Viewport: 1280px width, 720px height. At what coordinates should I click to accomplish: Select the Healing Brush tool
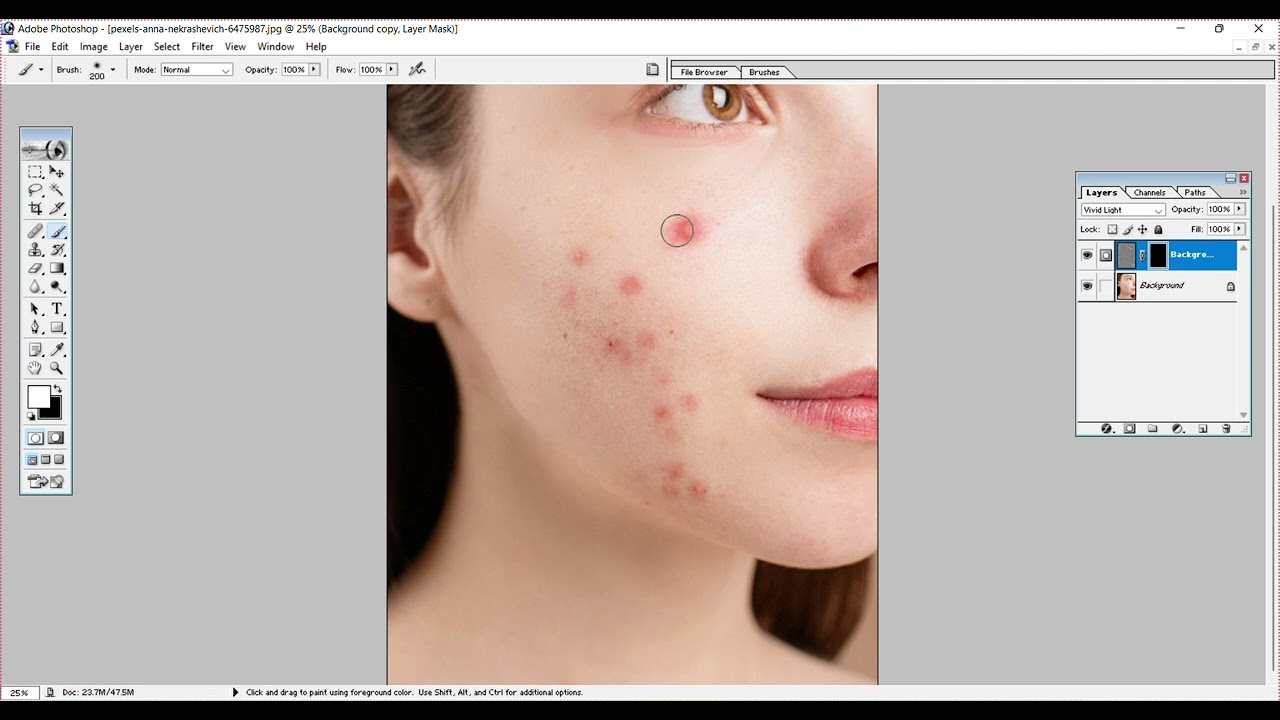pos(35,232)
